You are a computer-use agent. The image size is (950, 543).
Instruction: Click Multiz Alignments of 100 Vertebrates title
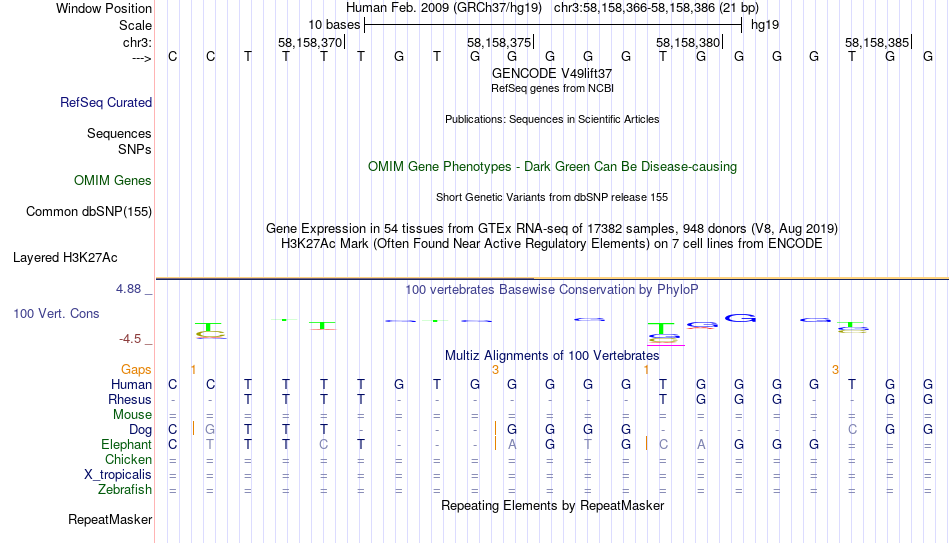tap(552, 356)
